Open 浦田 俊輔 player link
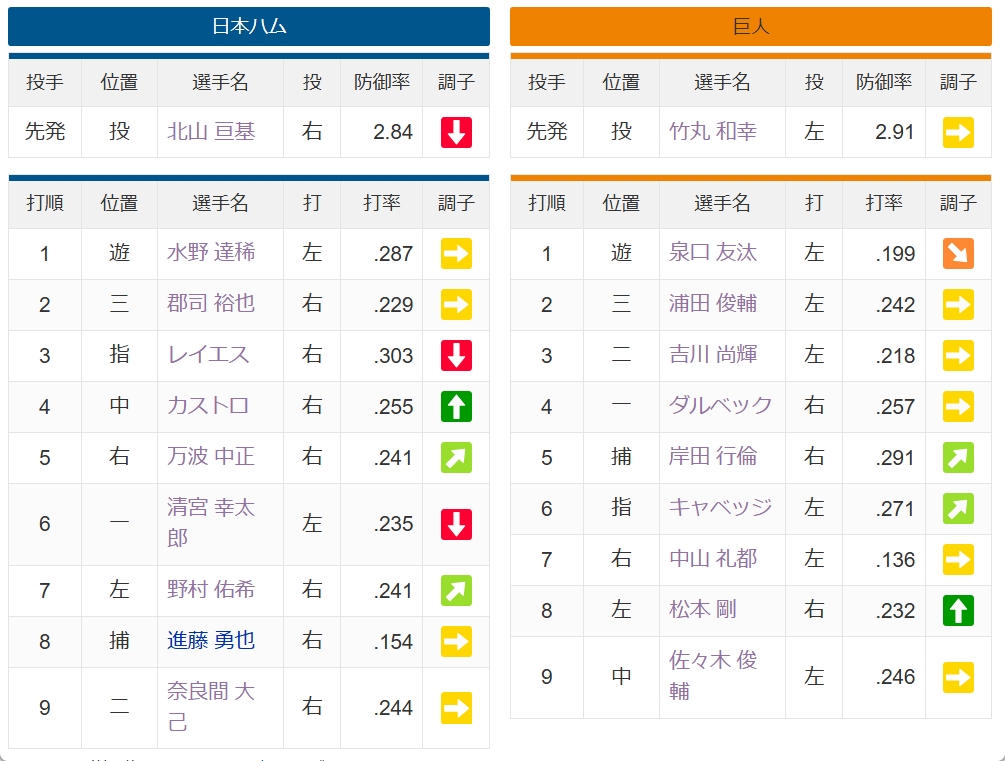This screenshot has height=761, width=1005. tap(713, 304)
